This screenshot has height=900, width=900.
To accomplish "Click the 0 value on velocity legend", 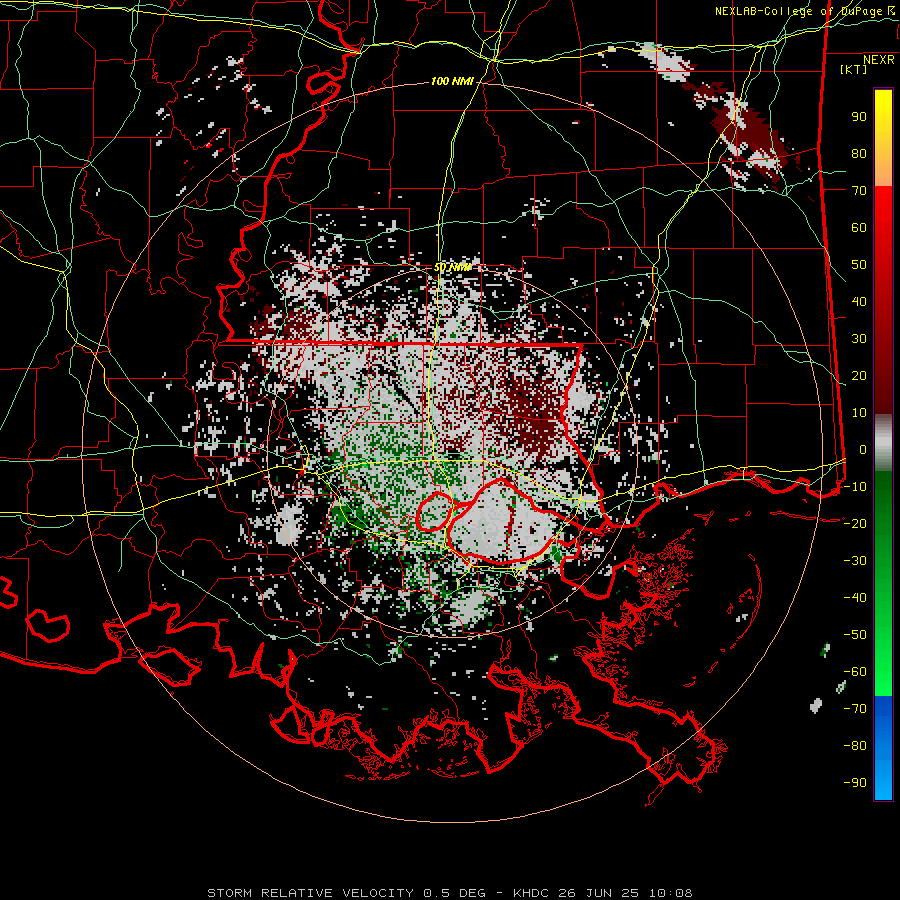I will [x=863, y=449].
